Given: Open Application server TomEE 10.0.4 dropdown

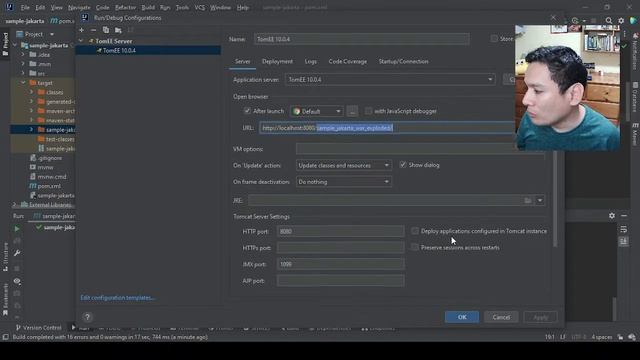Looking at the screenshot, I should pos(390,79).
